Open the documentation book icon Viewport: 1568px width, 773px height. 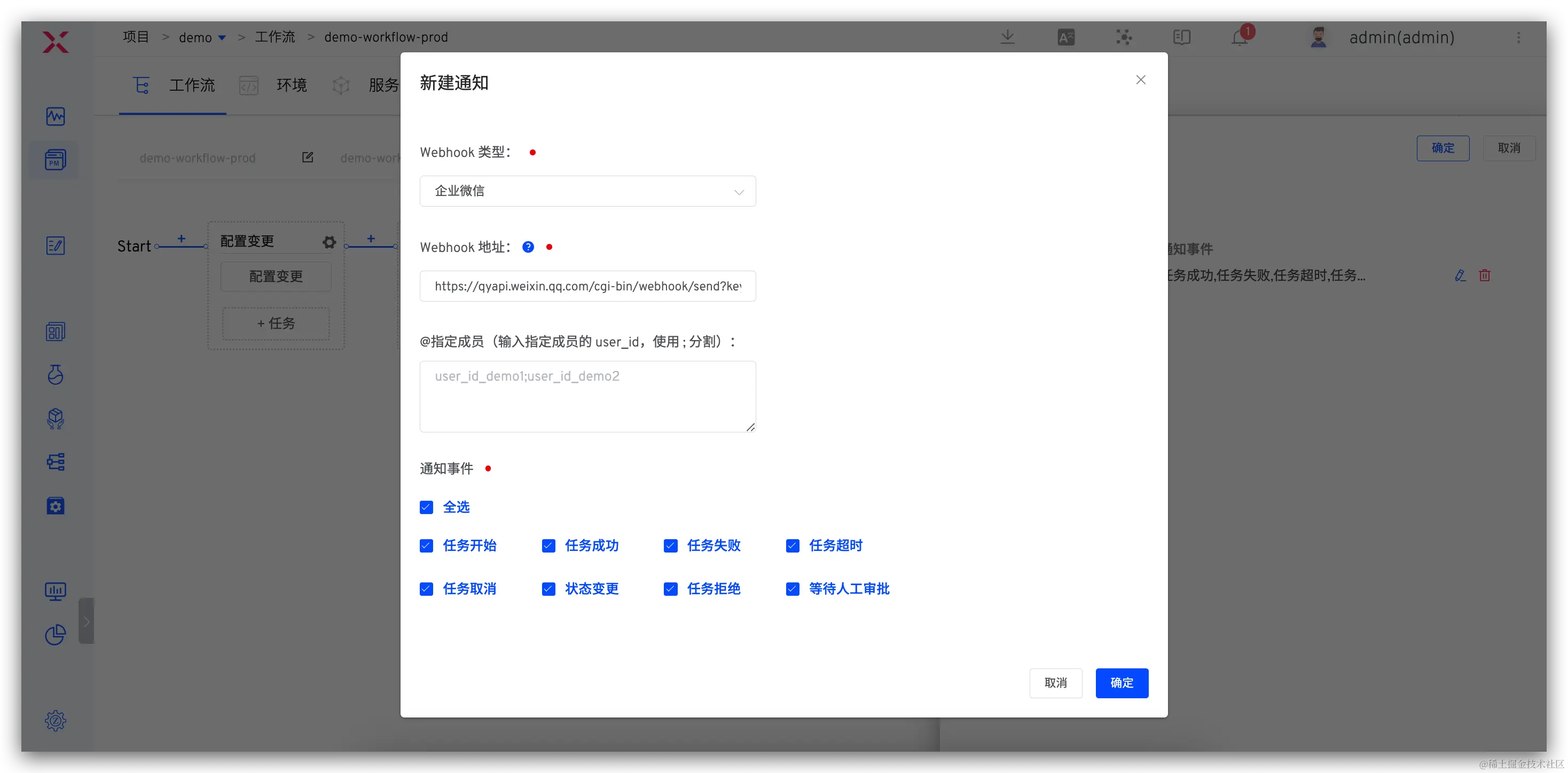[1181, 38]
